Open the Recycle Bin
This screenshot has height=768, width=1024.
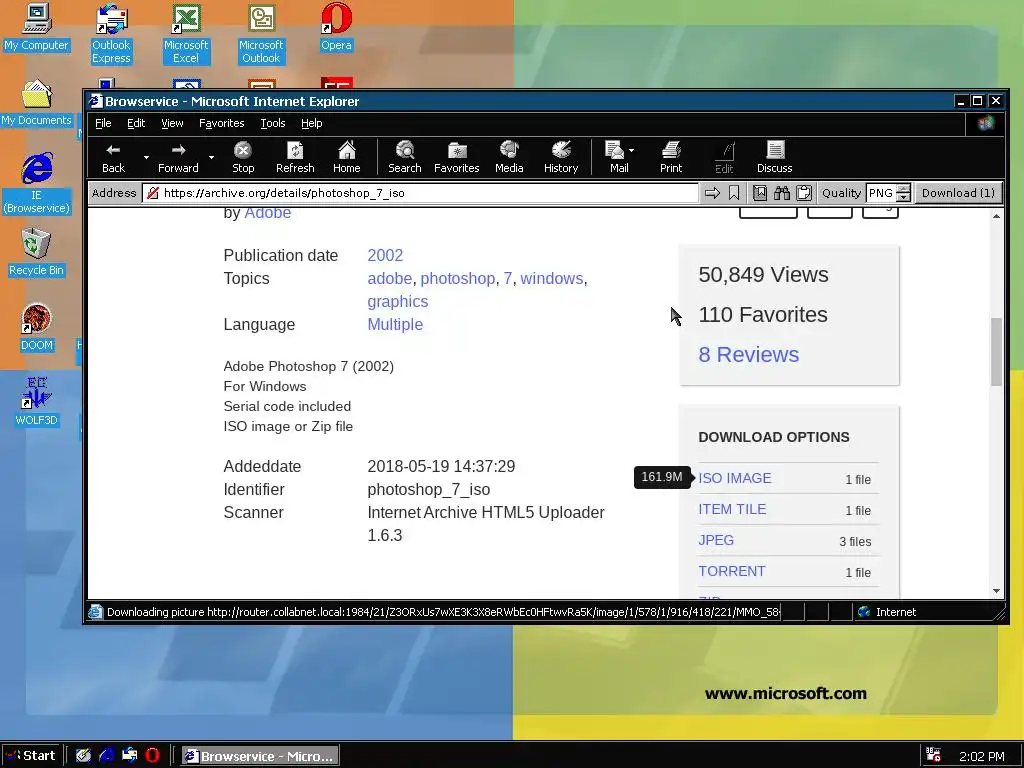click(x=36, y=252)
